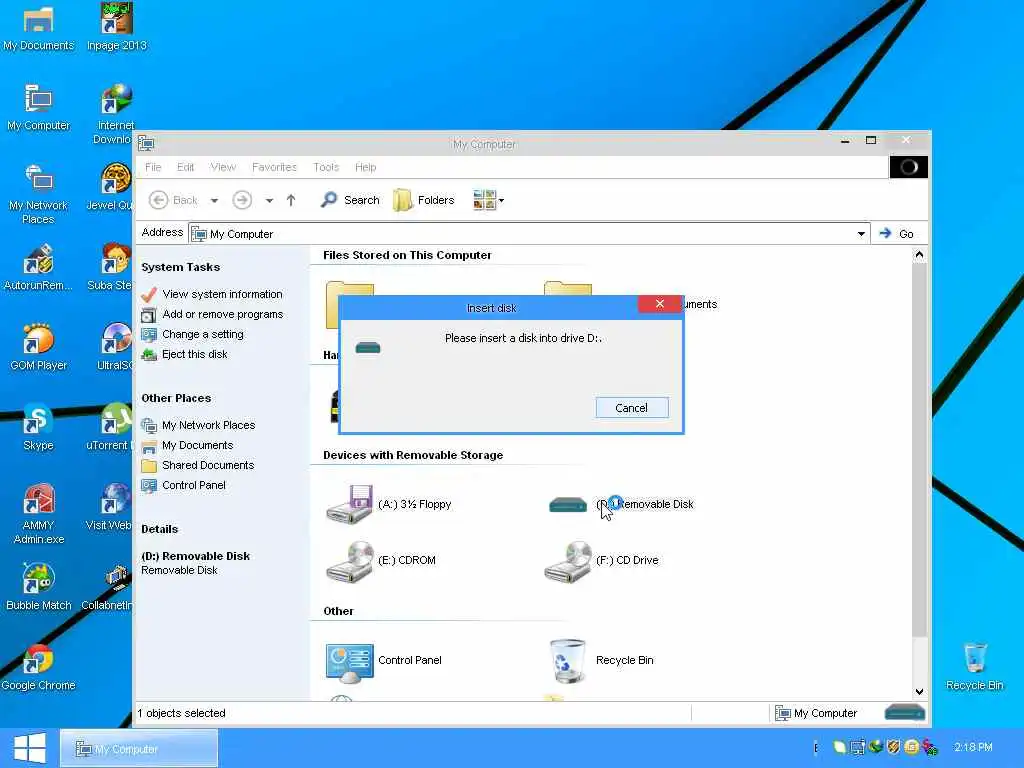Open the Help menu
This screenshot has height=768, width=1024.
pos(366,167)
